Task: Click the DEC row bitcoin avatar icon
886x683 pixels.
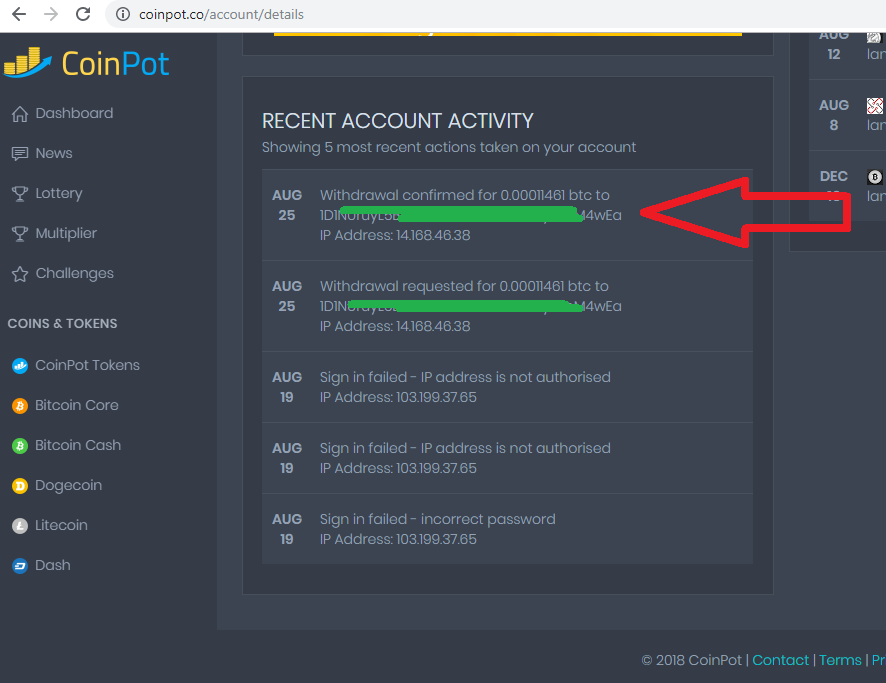Action: (x=875, y=177)
